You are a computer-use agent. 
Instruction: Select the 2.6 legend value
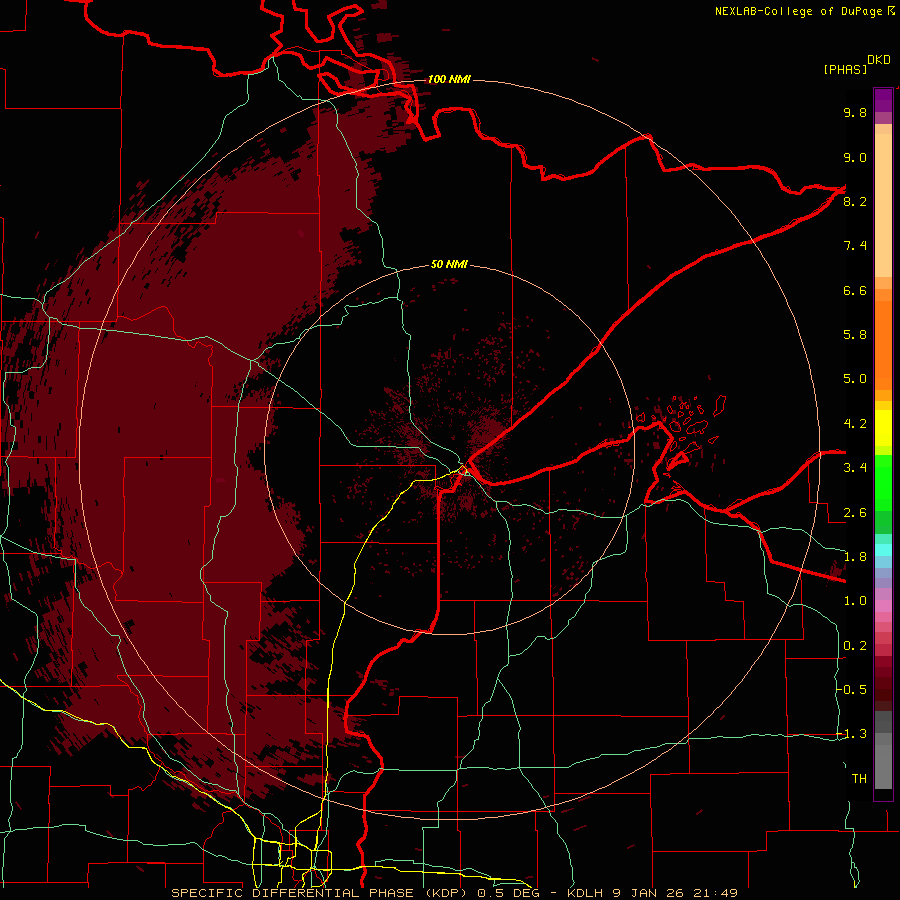pyautogui.click(x=855, y=513)
